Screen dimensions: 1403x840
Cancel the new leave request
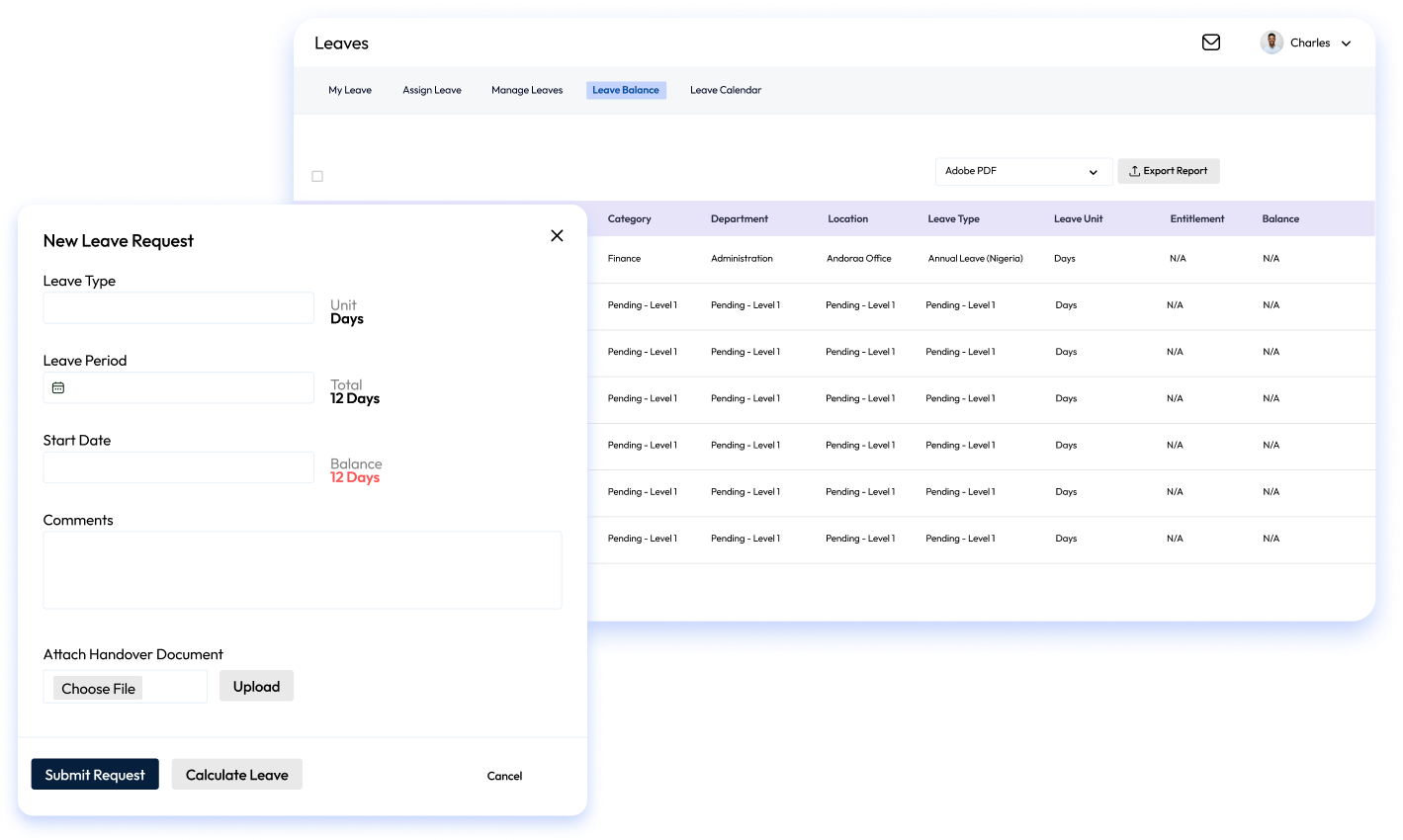click(504, 776)
